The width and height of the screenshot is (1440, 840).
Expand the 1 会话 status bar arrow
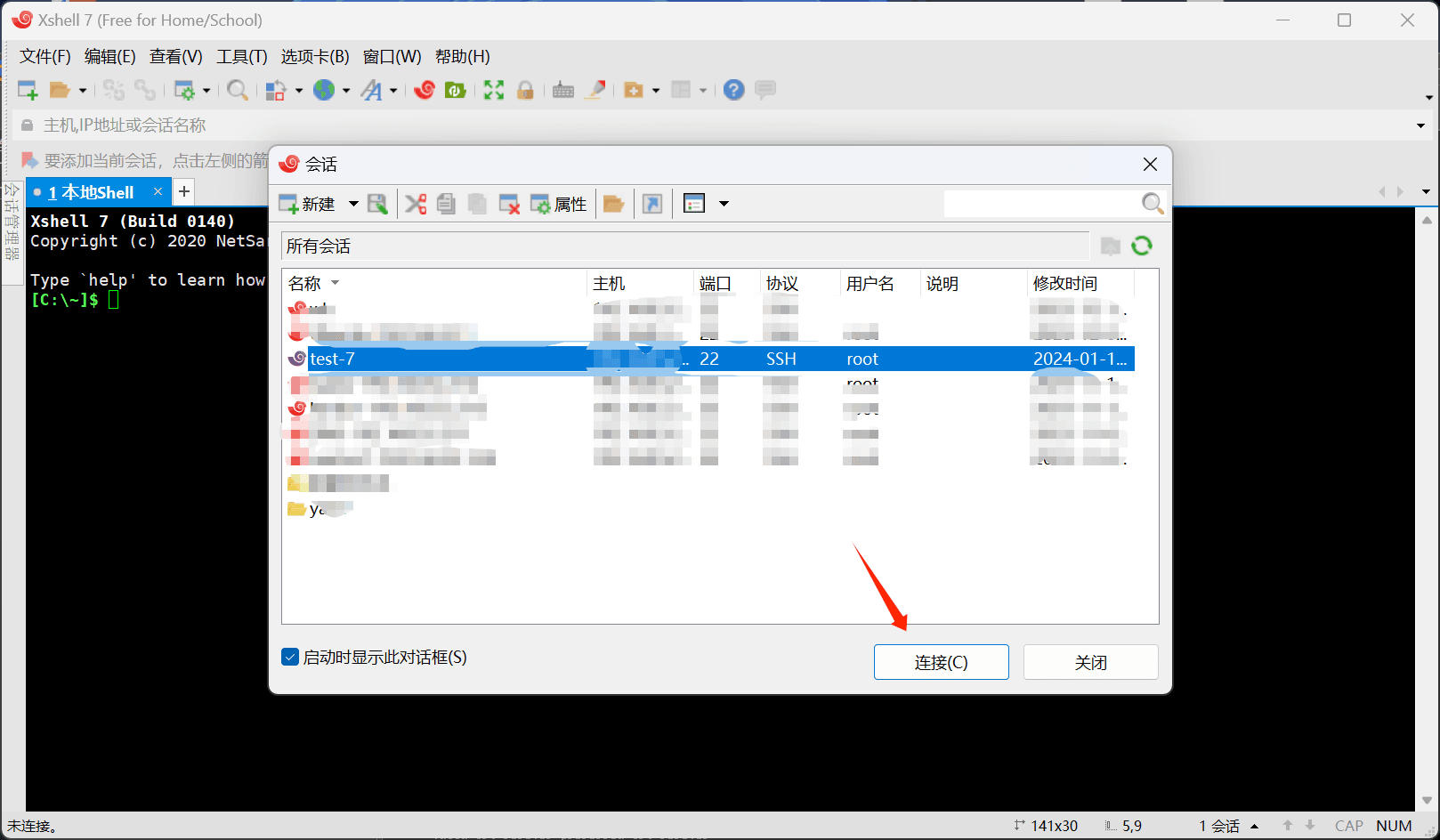(1255, 827)
